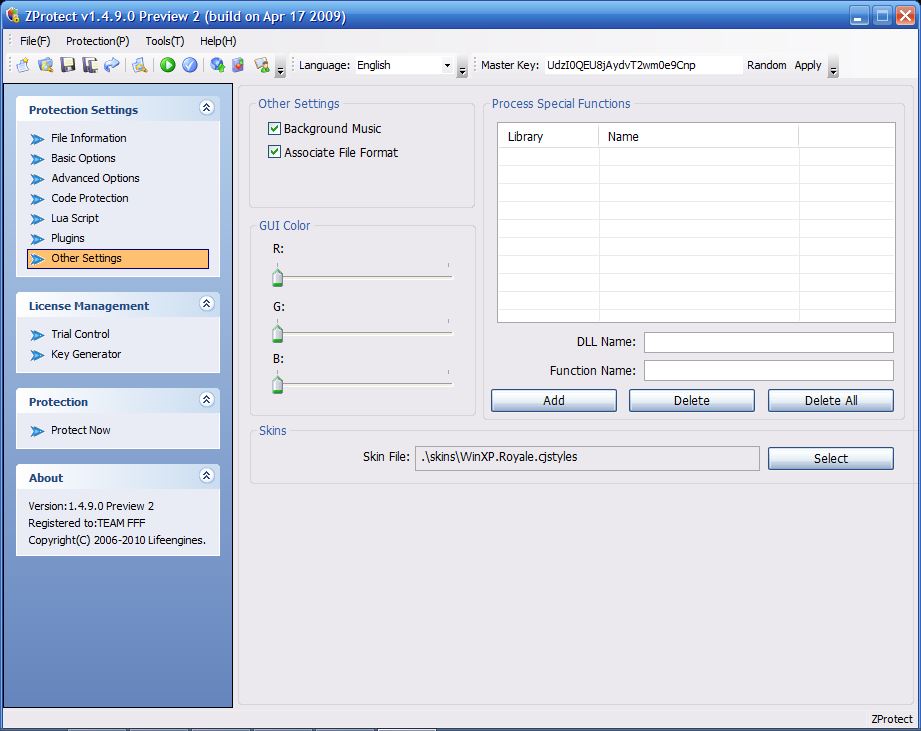Image resolution: width=921 pixels, height=731 pixels.
Task: Click the Open project toolbar icon
Action: (x=45, y=65)
